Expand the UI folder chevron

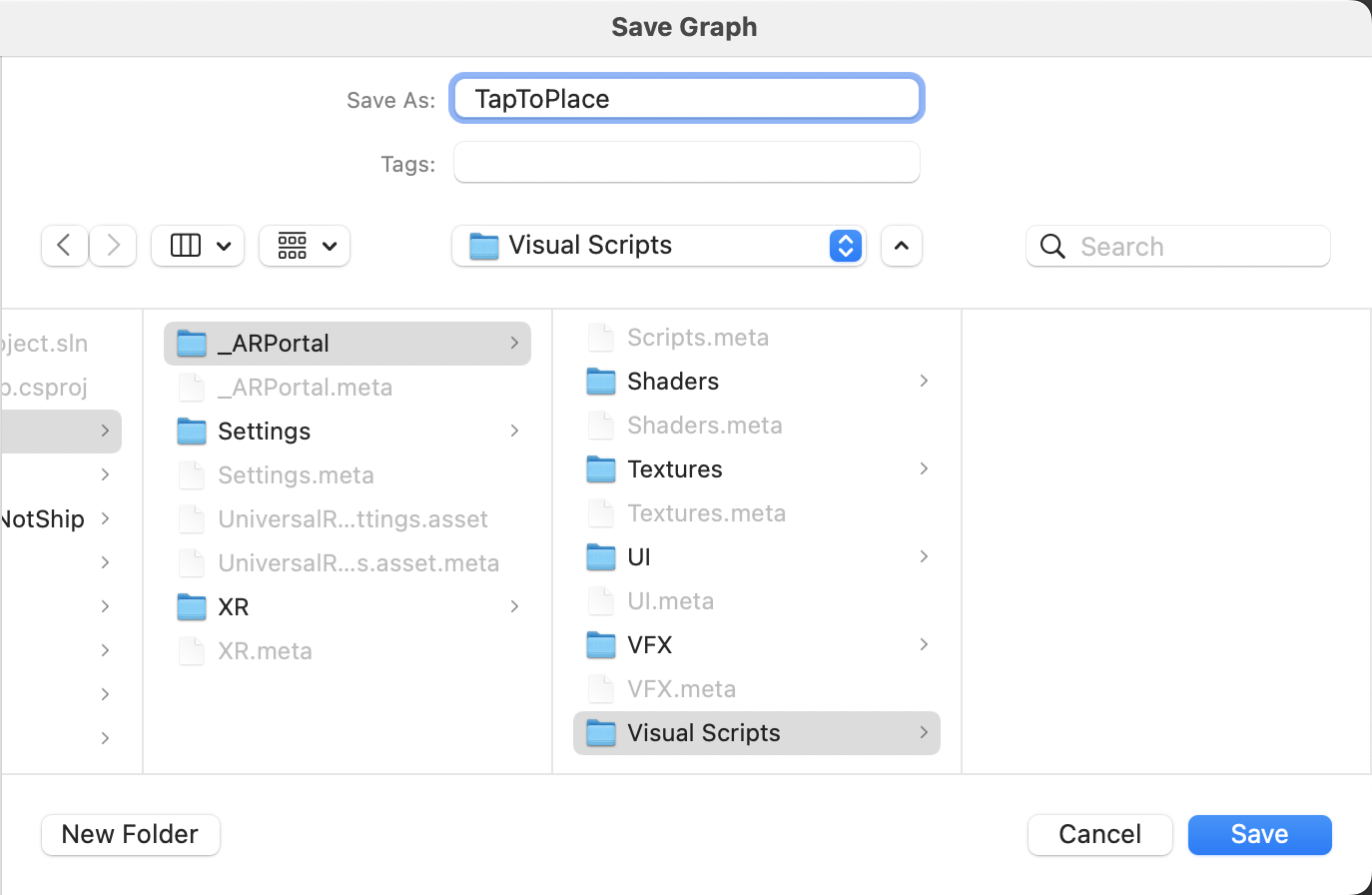pyautogui.click(x=924, y=556)
